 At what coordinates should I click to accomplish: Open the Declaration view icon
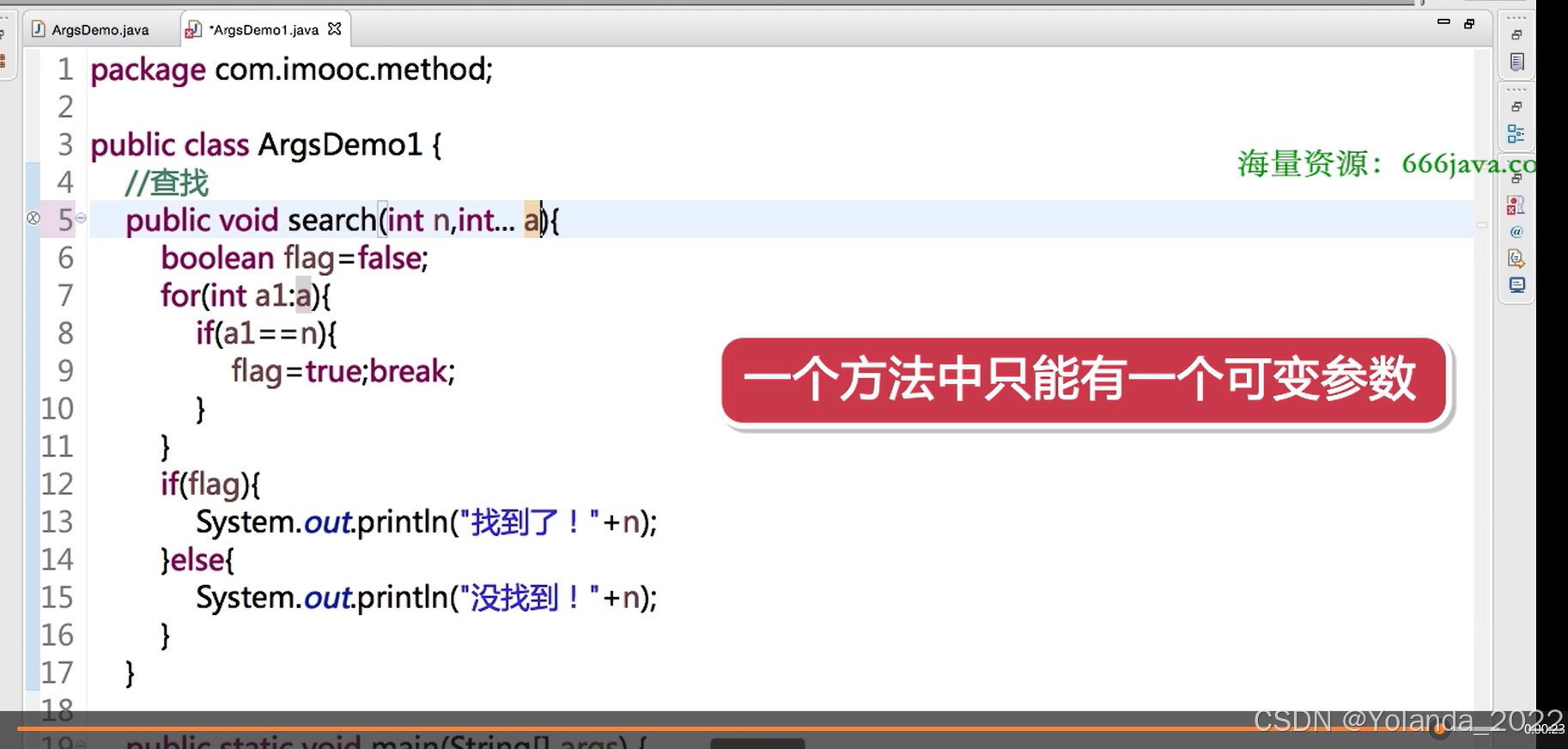(1516, 259)
